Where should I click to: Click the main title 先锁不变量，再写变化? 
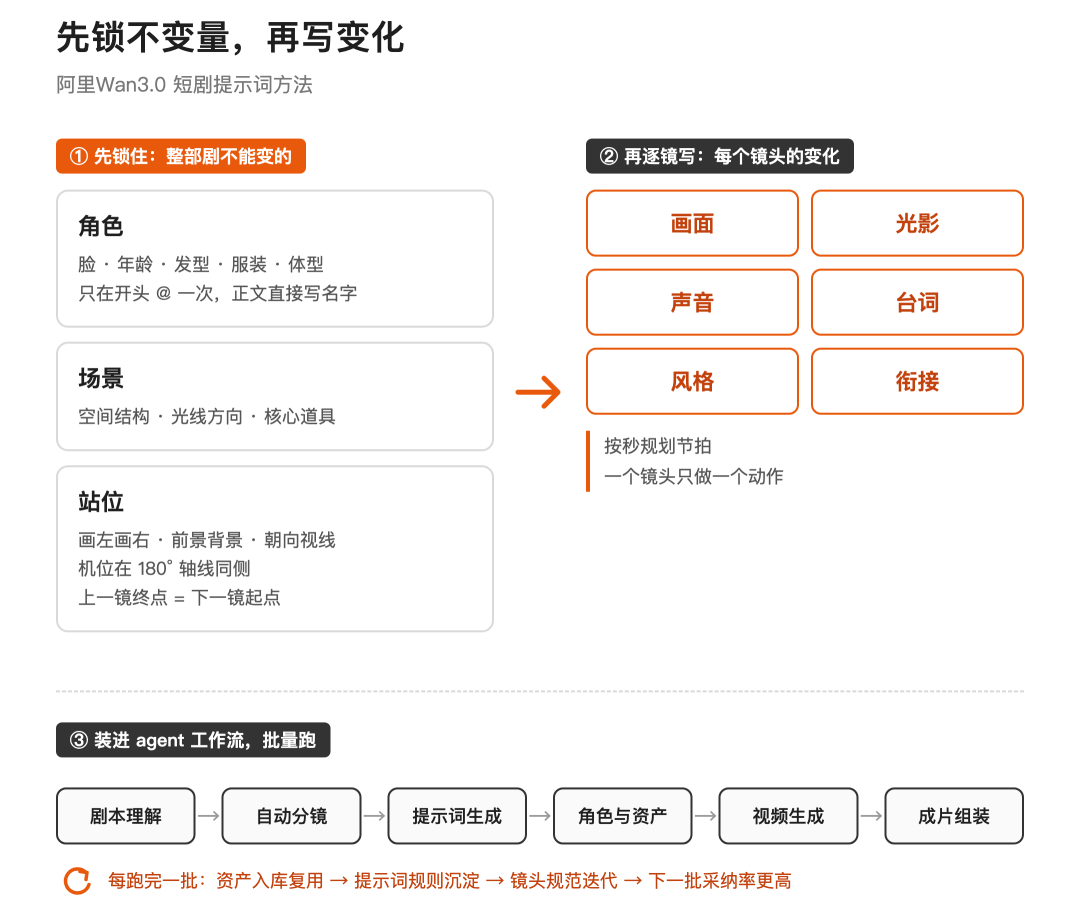(230, 37)
